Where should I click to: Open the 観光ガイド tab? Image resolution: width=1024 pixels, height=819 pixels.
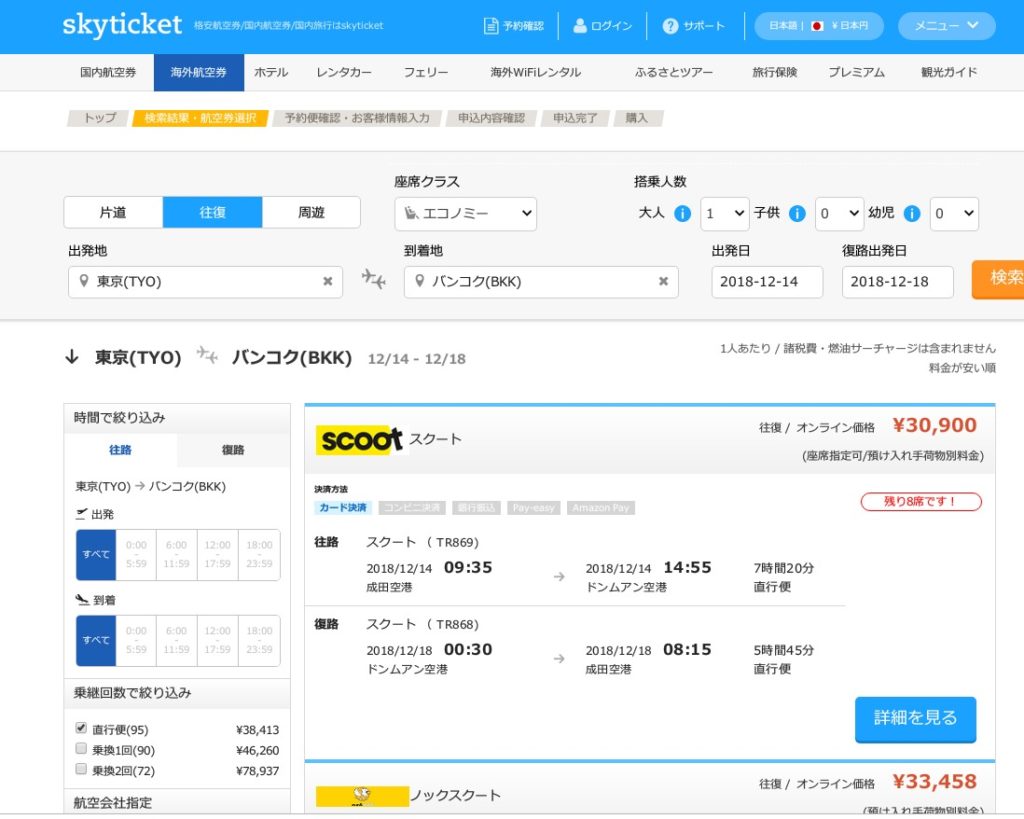coord(949,72)
